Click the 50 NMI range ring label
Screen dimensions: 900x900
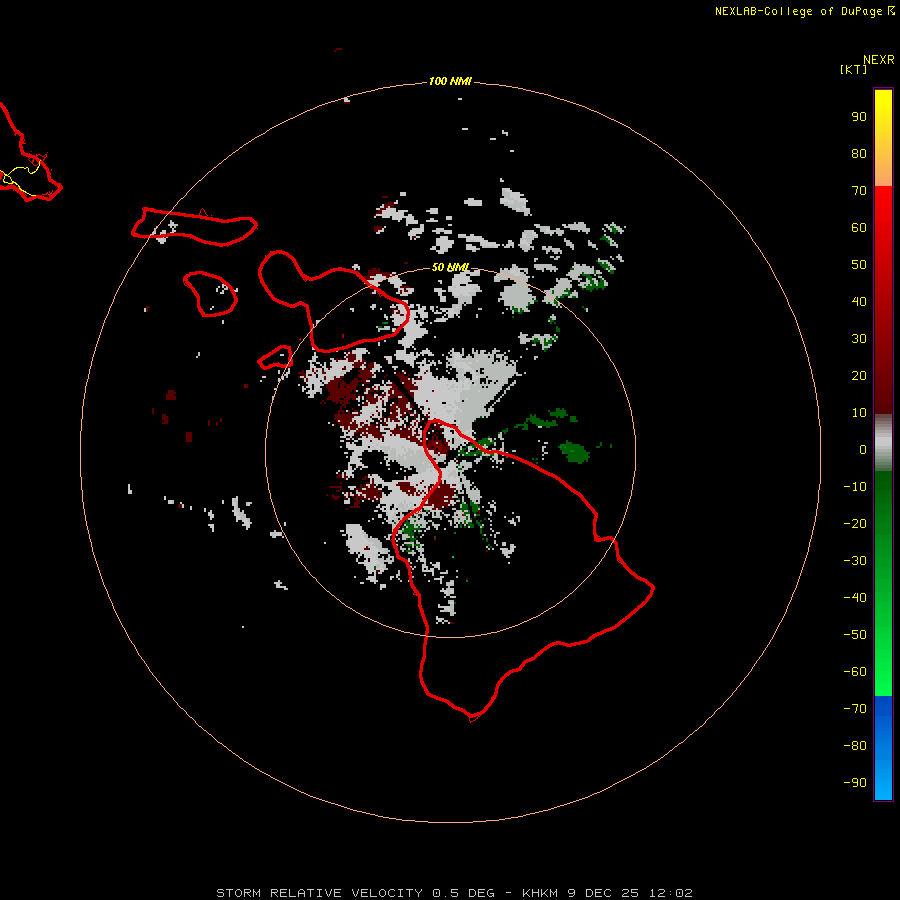tap(450, 267)
